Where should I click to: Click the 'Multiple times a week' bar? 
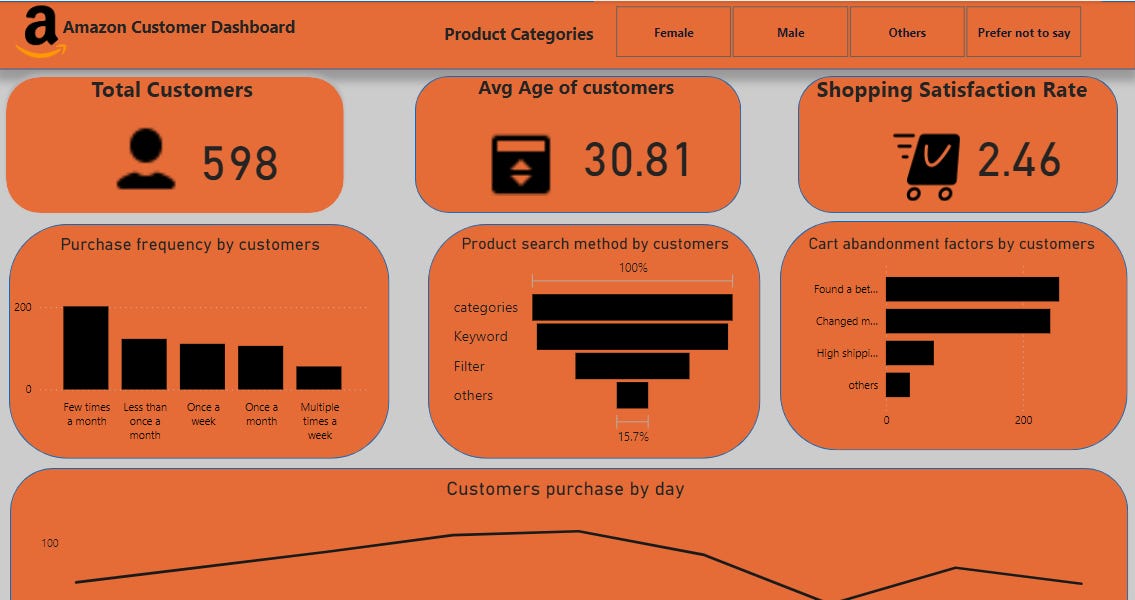[321, 376]
